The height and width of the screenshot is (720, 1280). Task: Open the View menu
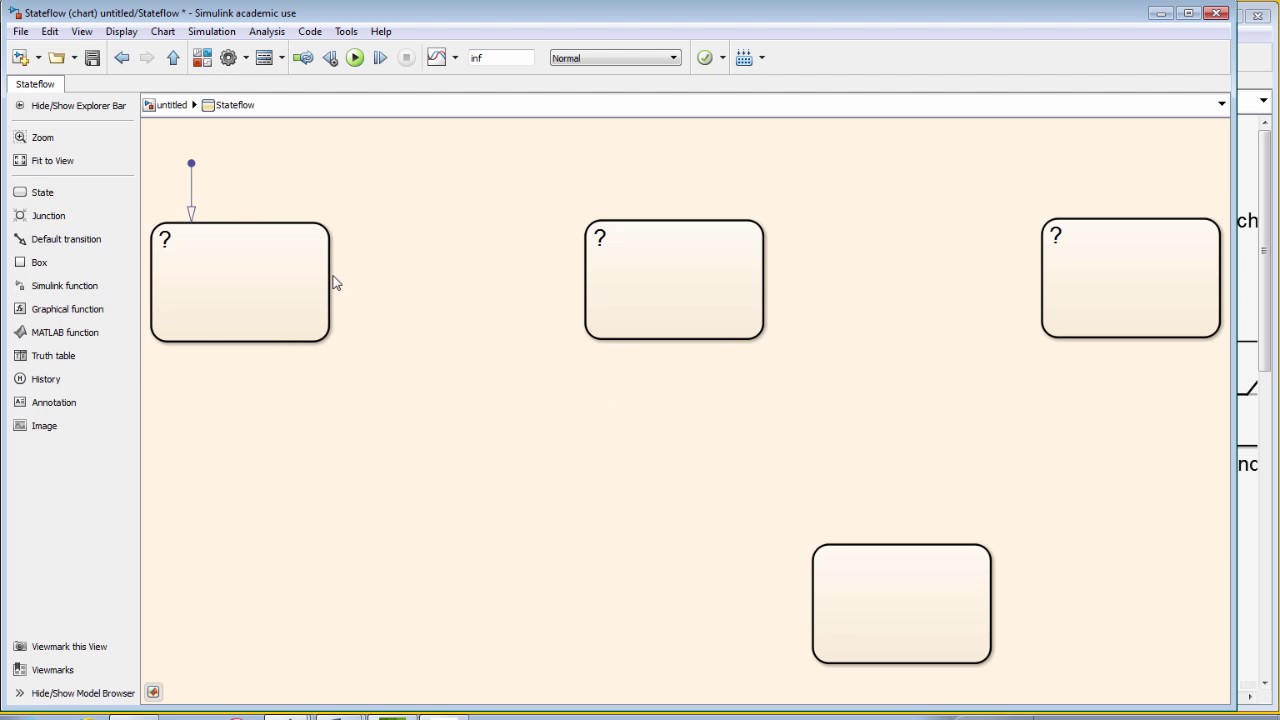82,31
